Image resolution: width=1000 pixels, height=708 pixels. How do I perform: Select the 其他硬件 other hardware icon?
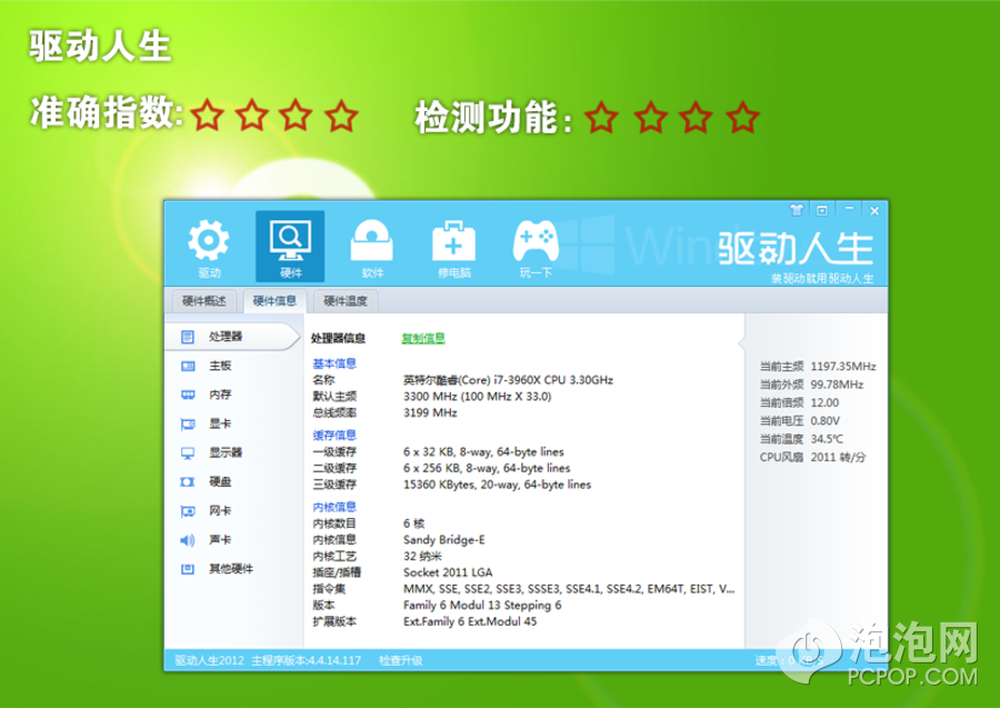click(188, 569)
